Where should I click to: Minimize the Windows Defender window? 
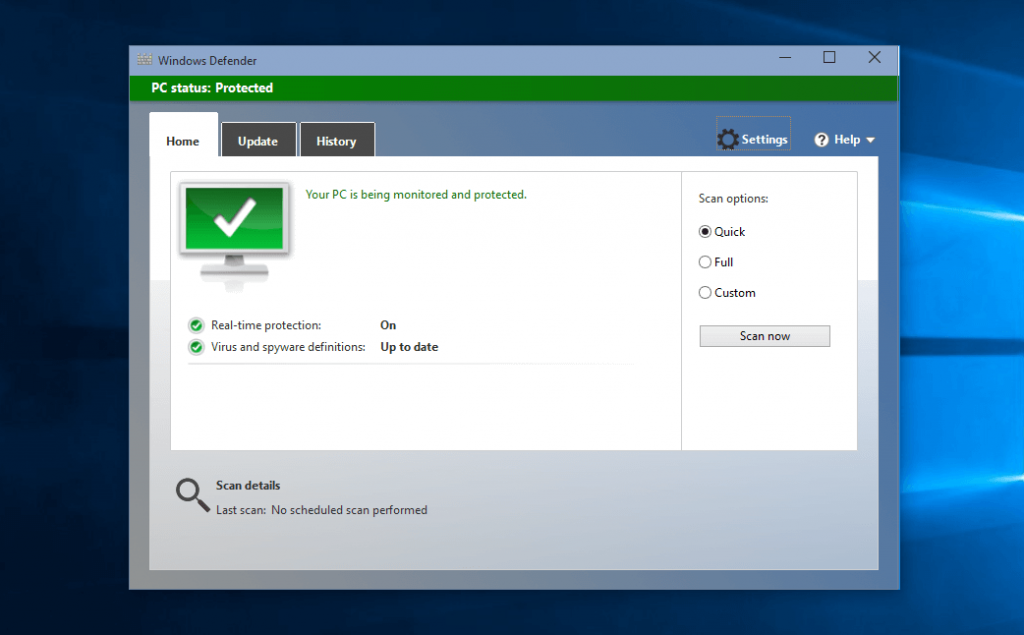click(x=784, y=58)
